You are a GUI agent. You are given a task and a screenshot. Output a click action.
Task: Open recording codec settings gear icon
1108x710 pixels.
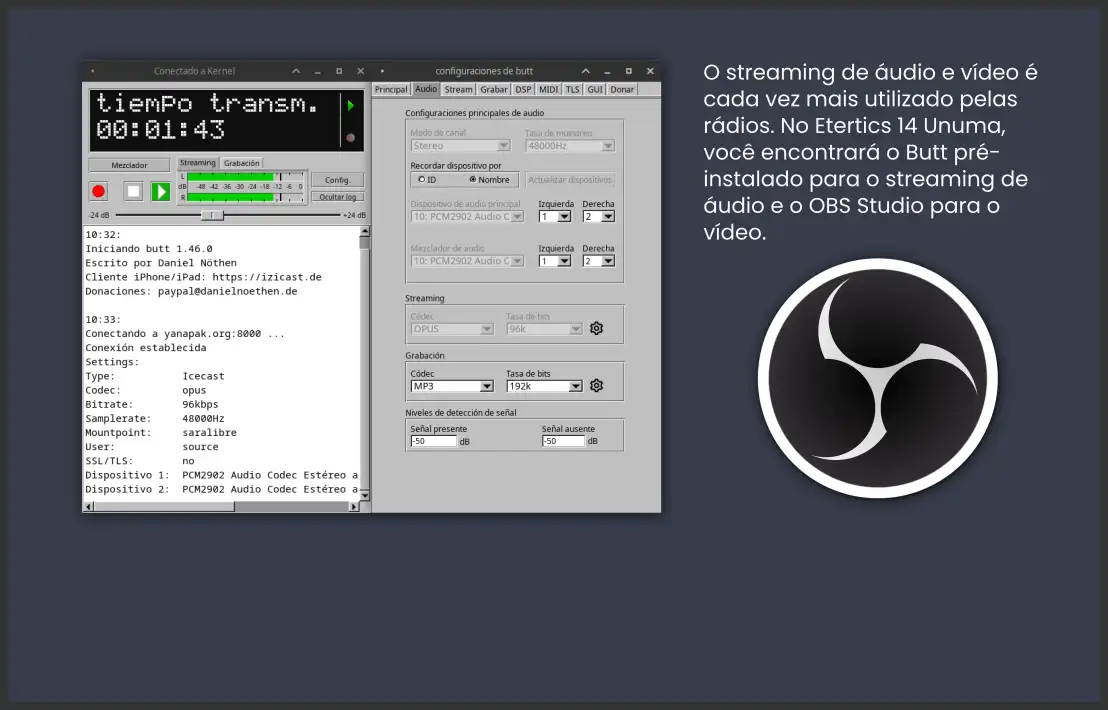(596, 386)
